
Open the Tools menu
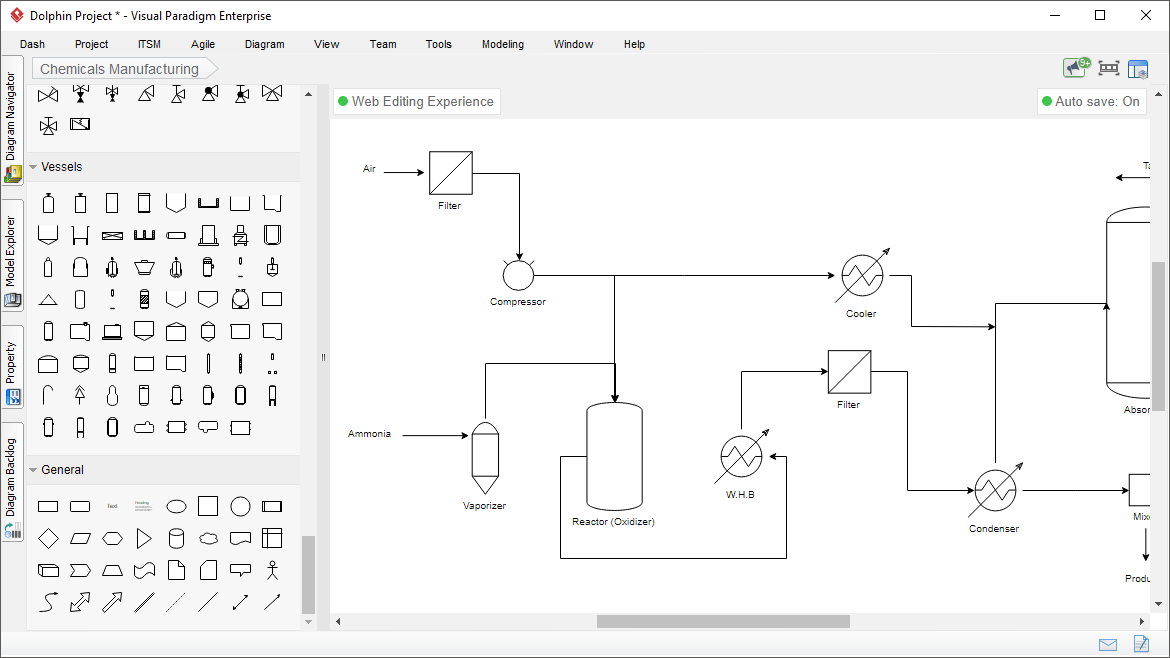pos(439,44)
